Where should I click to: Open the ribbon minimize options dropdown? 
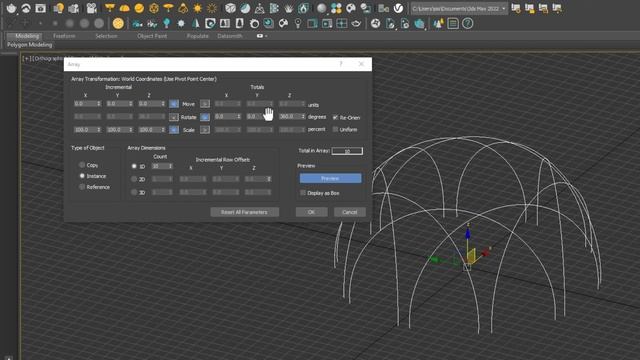(x=266, y=36)
